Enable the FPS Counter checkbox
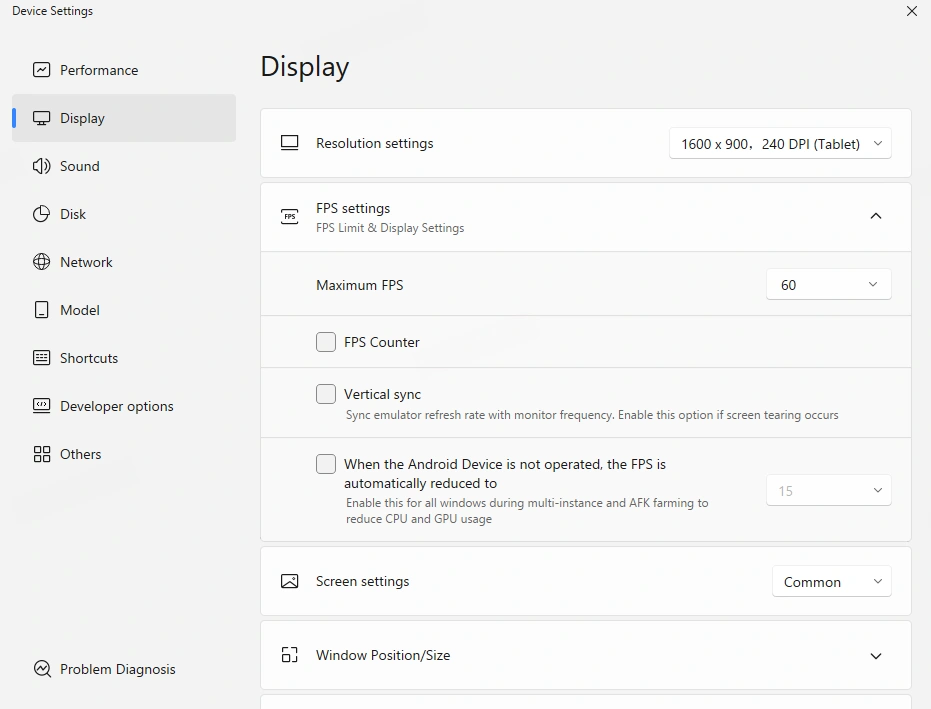 [x=326, y=342]
